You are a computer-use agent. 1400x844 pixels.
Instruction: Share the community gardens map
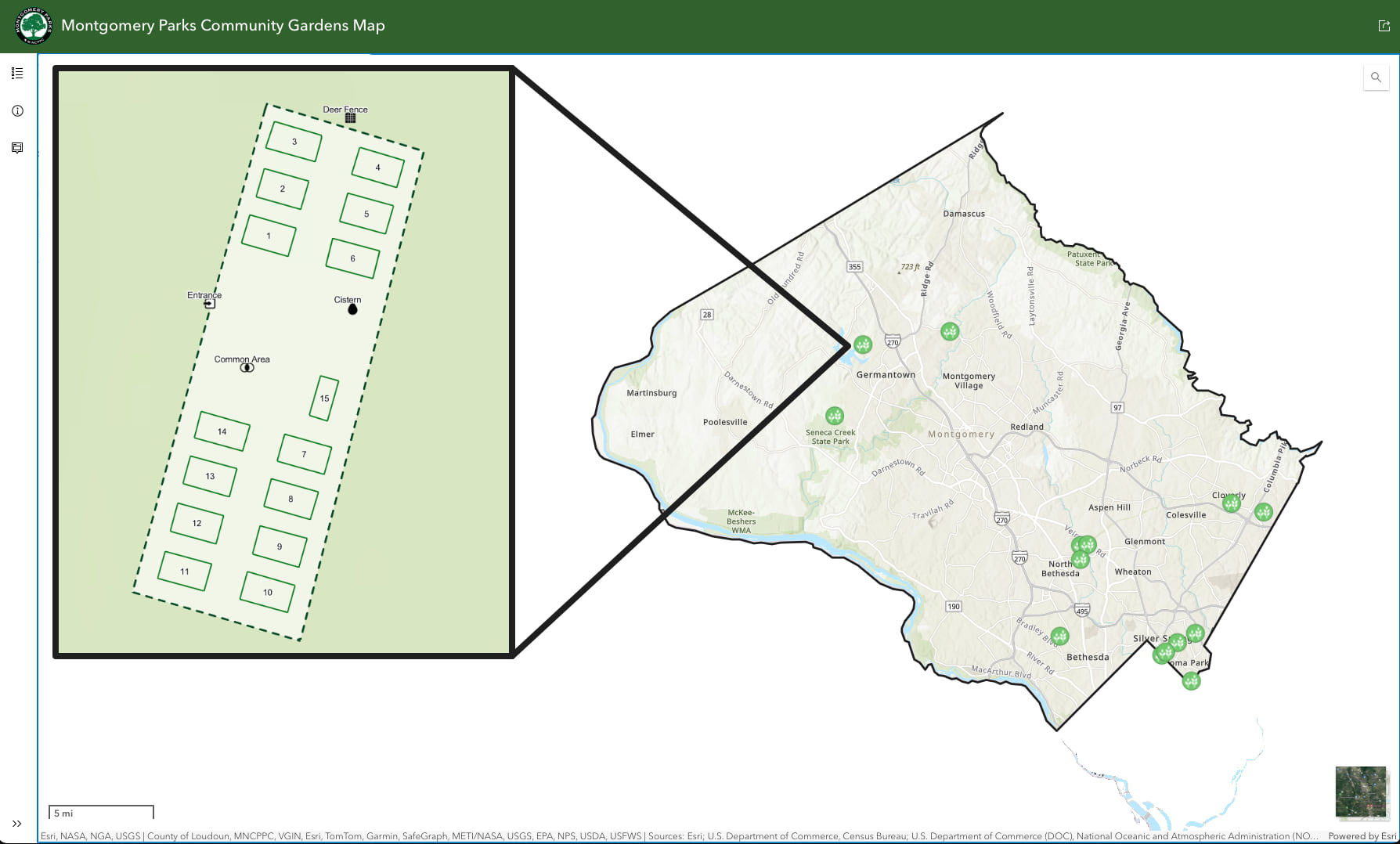click(1384, 25)
